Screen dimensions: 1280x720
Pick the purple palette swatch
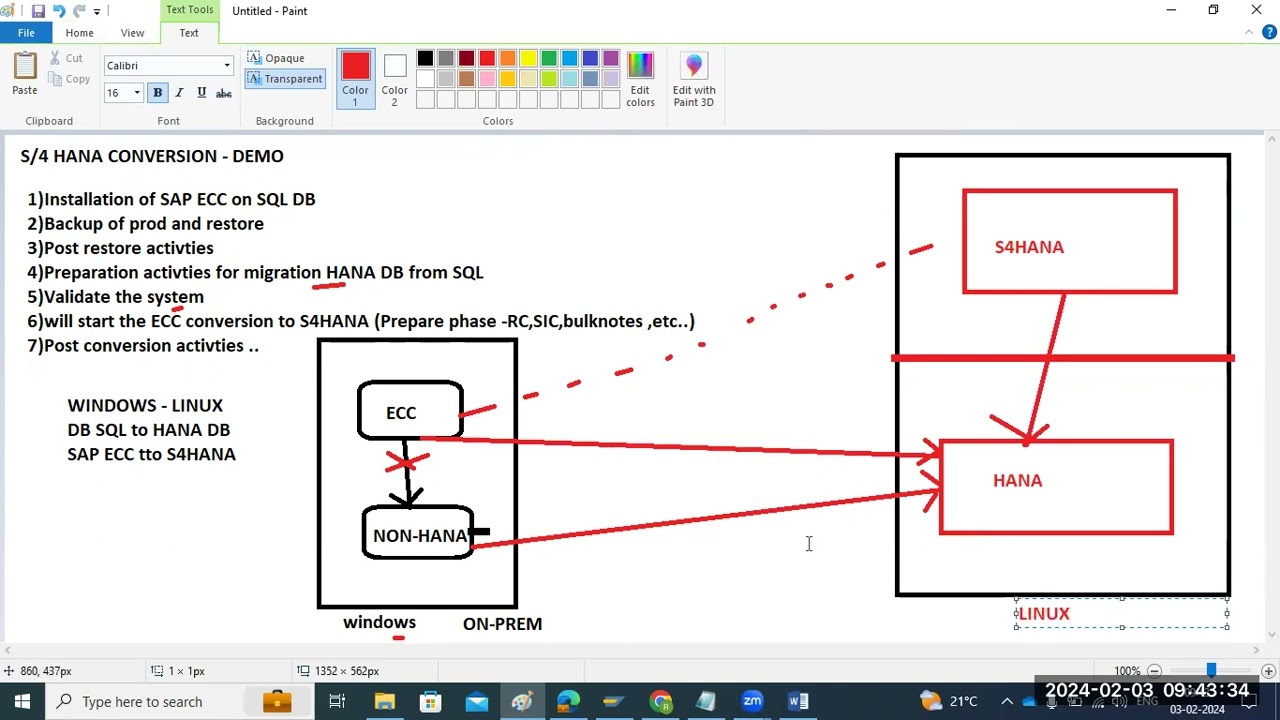[611, 59]
